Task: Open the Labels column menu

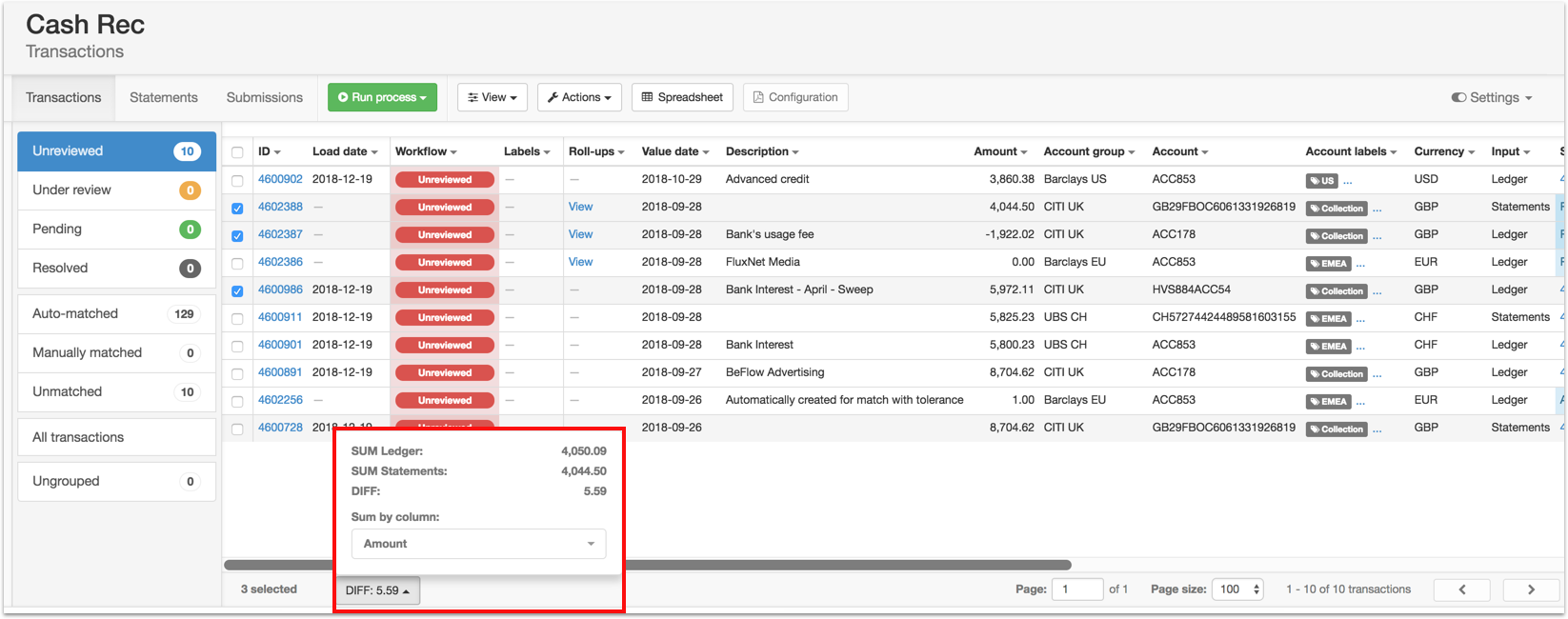Action: 527,151
